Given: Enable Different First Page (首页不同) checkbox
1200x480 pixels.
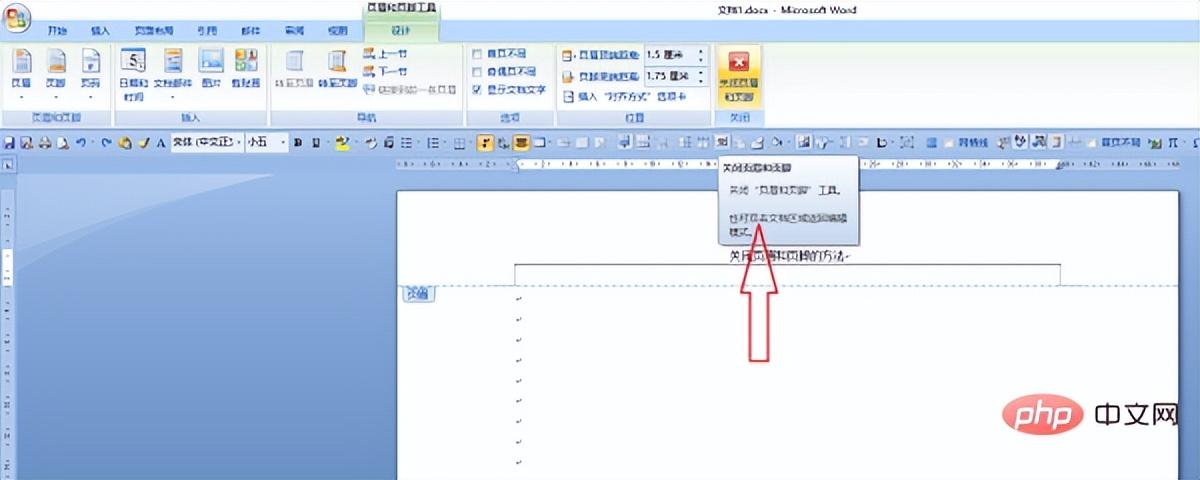Looking at the screenshot, I should [x=478, y=54].
